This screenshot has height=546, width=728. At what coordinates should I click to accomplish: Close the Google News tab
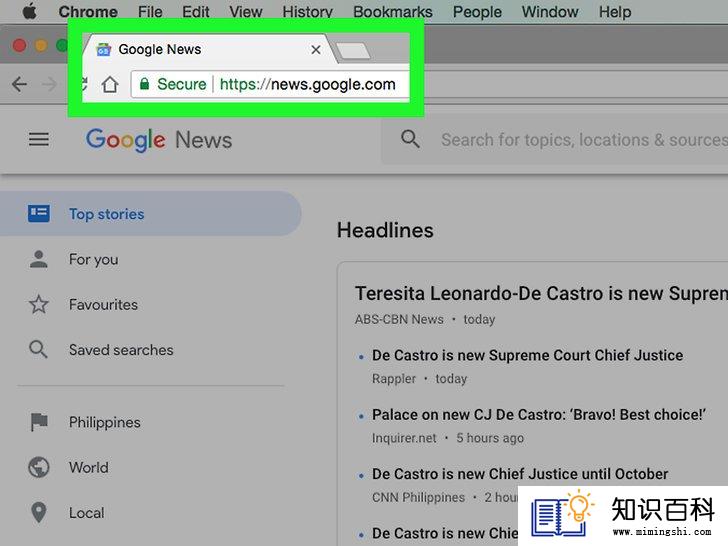point(316,49)
